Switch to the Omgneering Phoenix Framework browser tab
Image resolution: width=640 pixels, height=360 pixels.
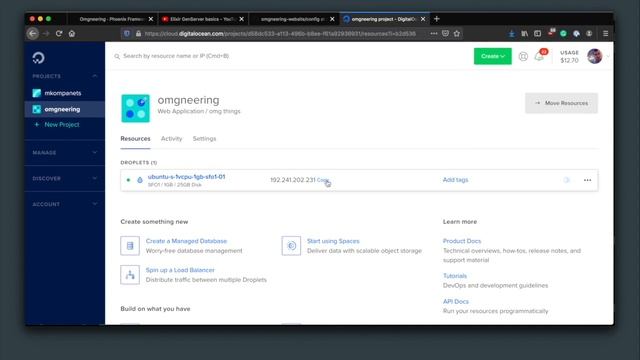(x=111, y=19)
